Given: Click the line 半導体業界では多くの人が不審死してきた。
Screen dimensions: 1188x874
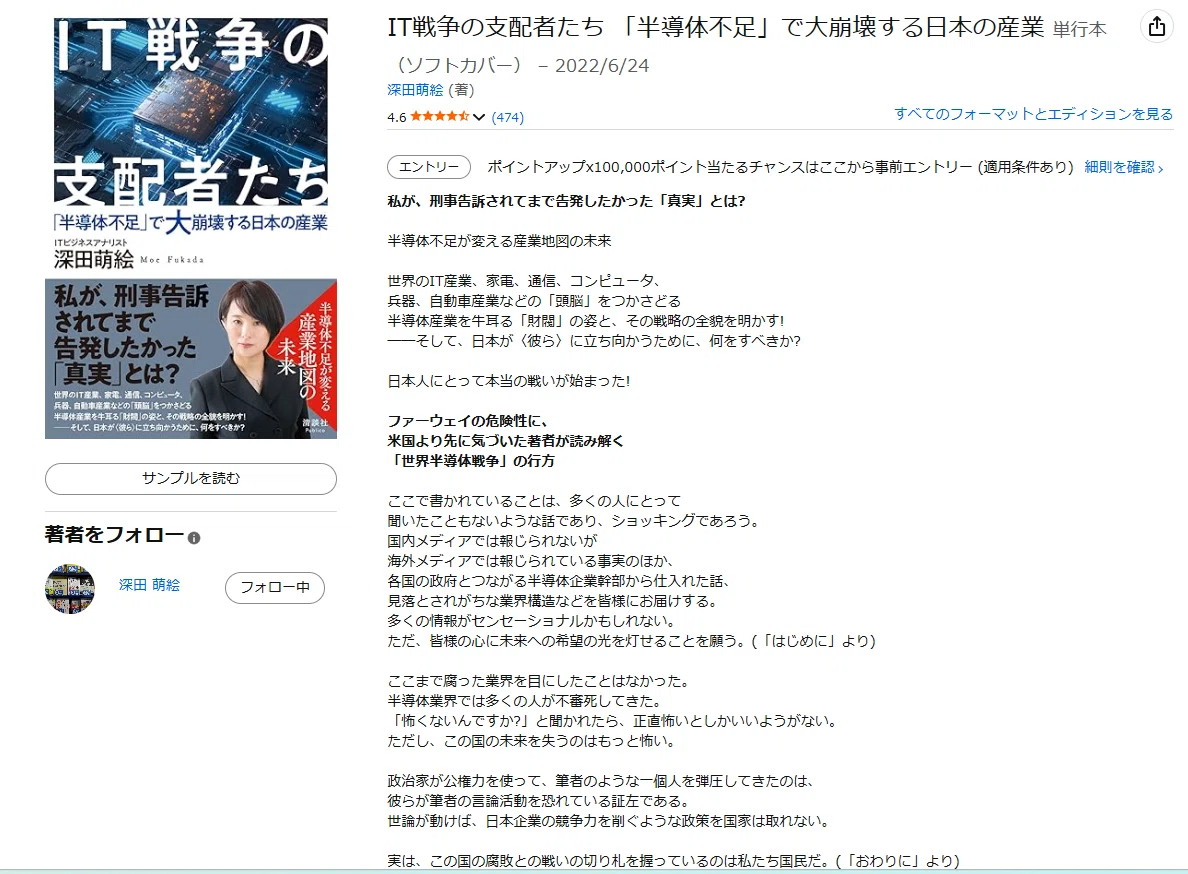Looking at the screenshot, I should 527,701.
